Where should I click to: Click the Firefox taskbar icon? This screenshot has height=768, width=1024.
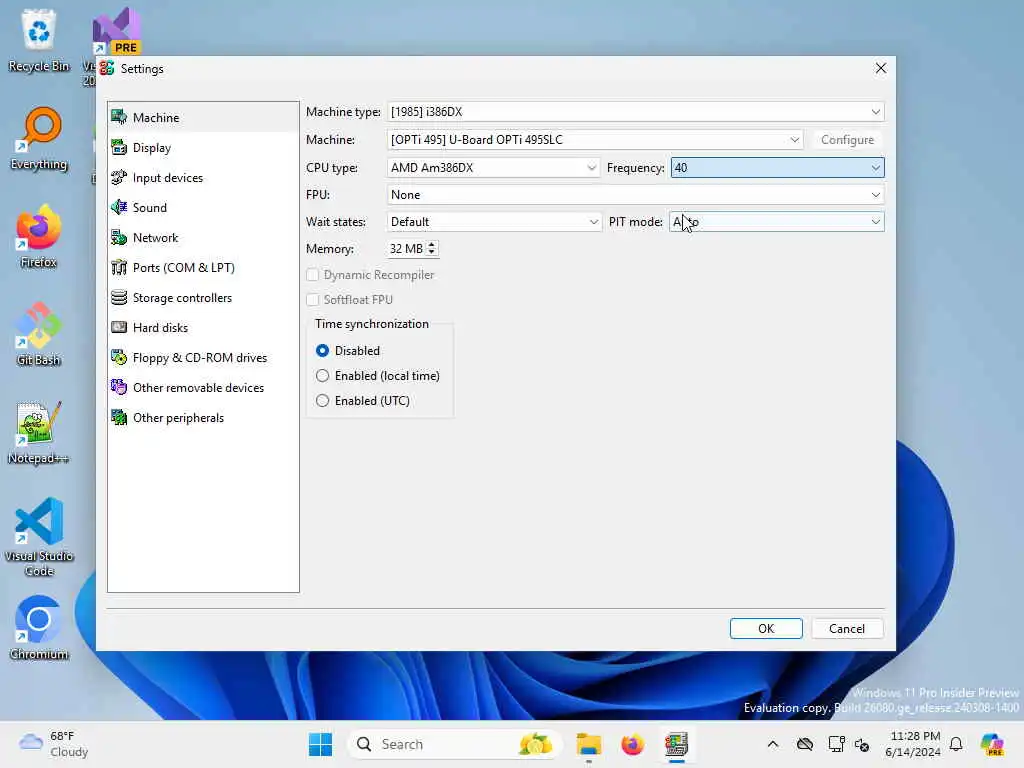[x=632, y=744]
